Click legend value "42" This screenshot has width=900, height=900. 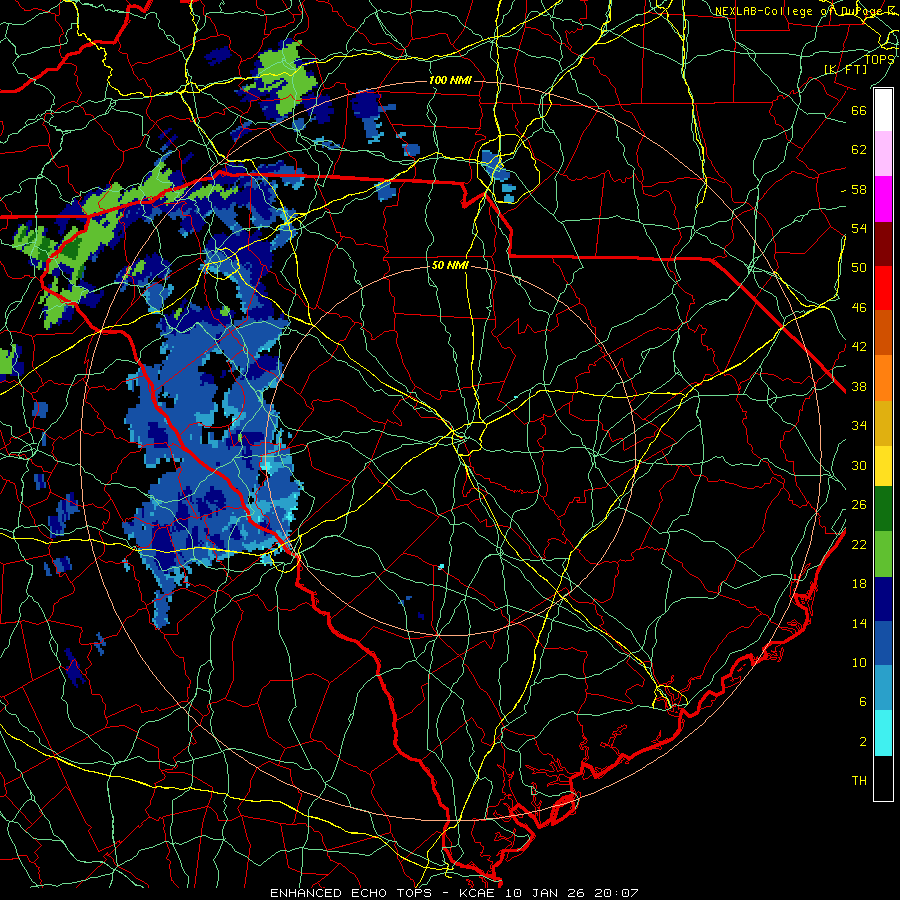click(x=859, y=347)
